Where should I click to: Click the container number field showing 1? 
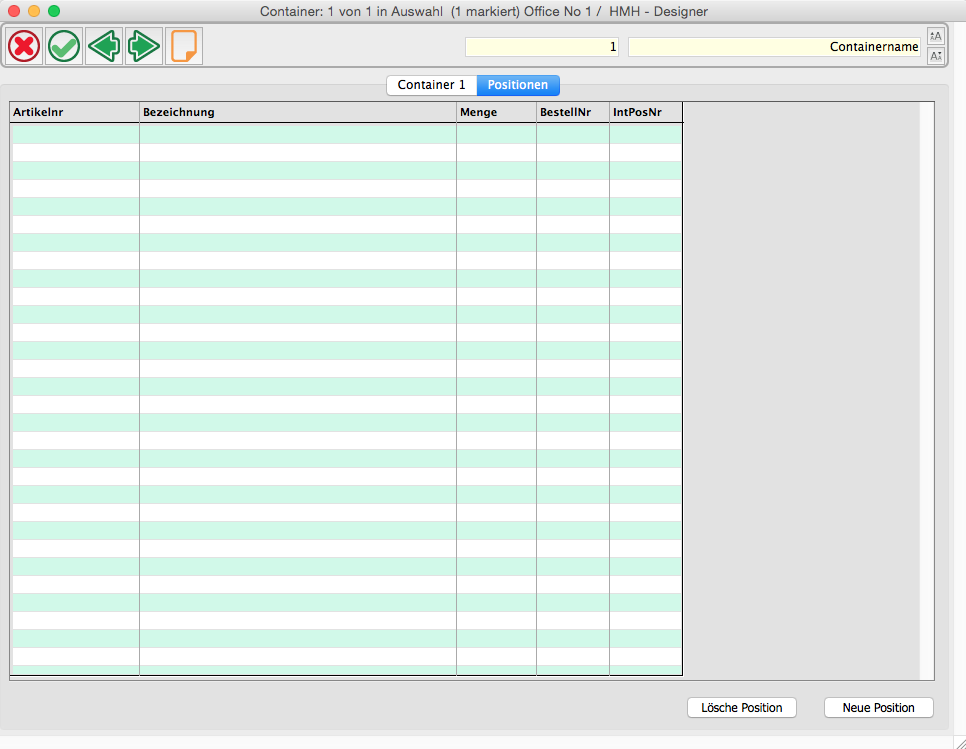click(x=542, y=47)
